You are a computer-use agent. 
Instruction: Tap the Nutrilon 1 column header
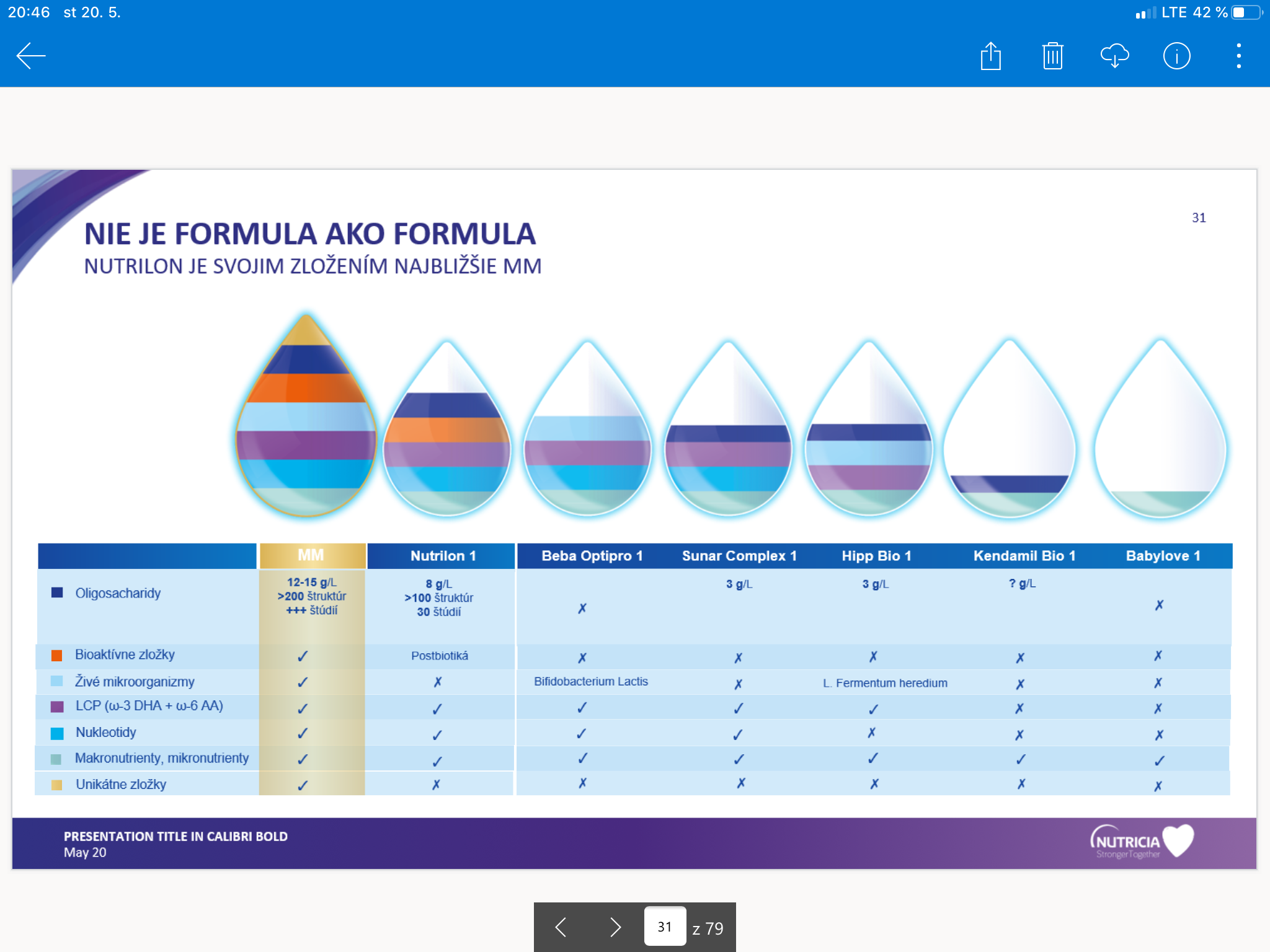tap(442, 556)
